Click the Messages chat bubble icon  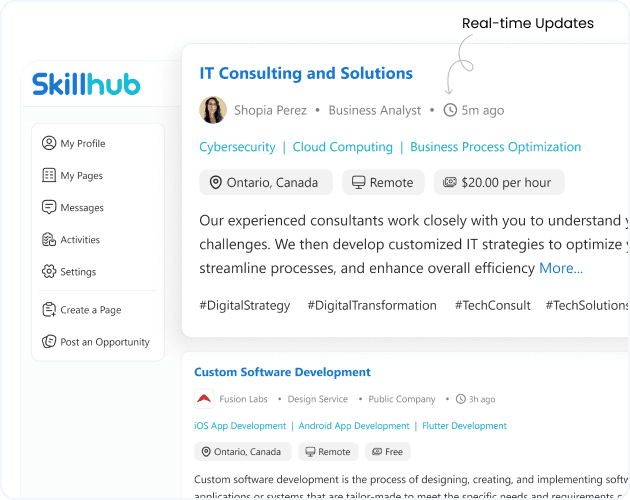click(x=49, y=207)
